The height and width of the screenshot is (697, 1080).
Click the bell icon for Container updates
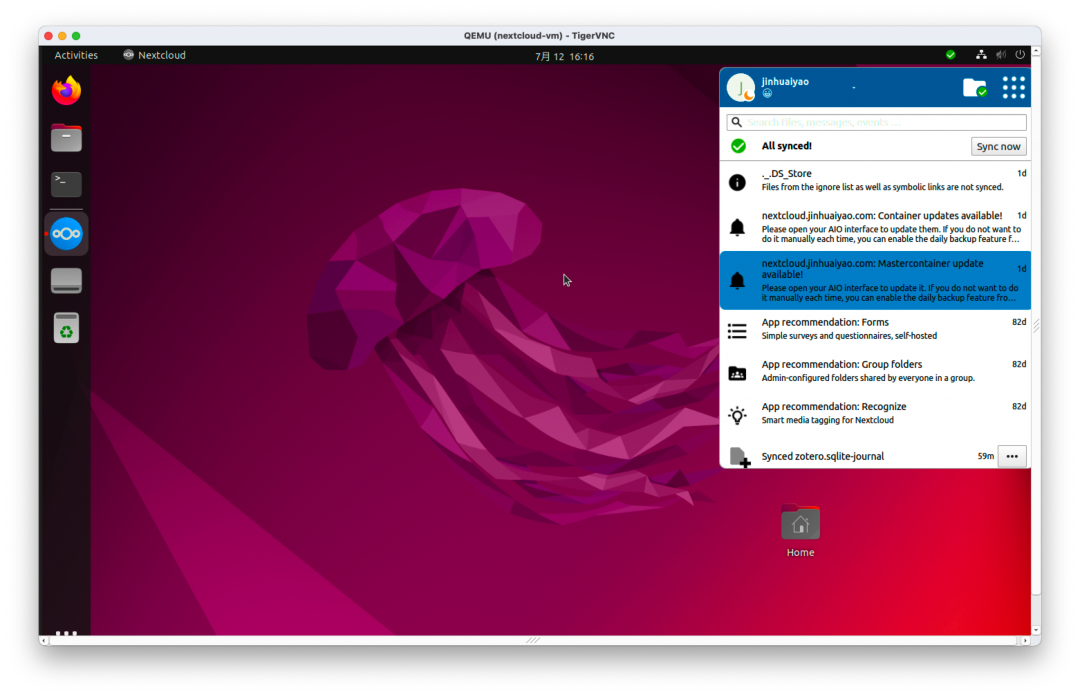click(x=737, y=228)
